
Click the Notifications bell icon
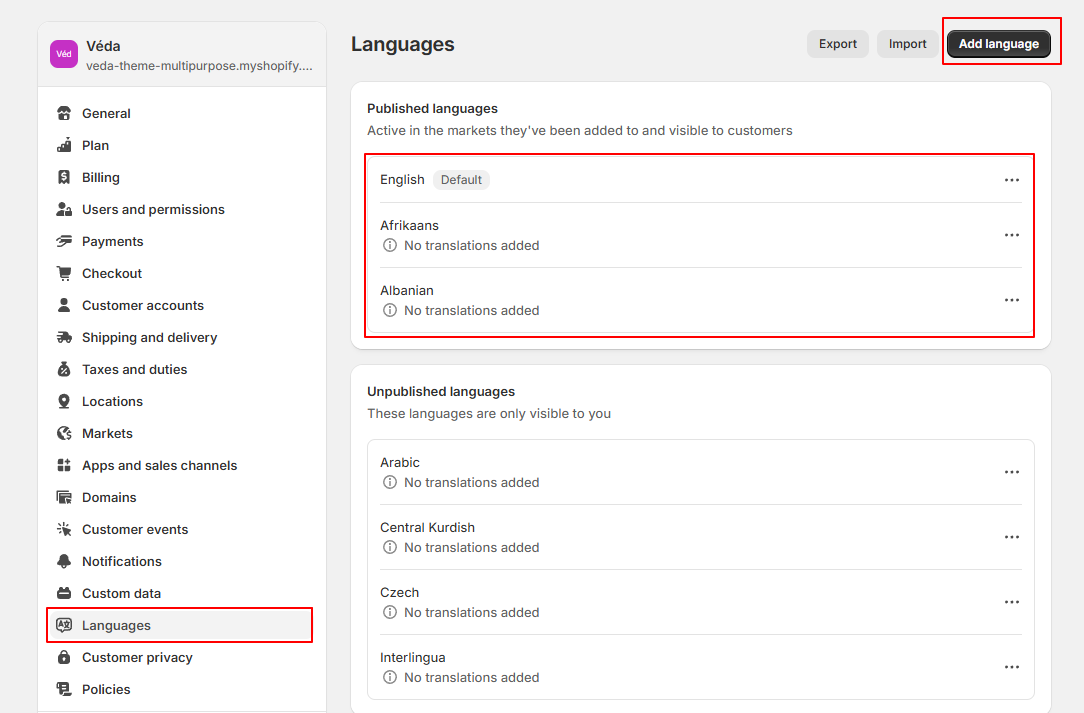[x=65, y=561]
